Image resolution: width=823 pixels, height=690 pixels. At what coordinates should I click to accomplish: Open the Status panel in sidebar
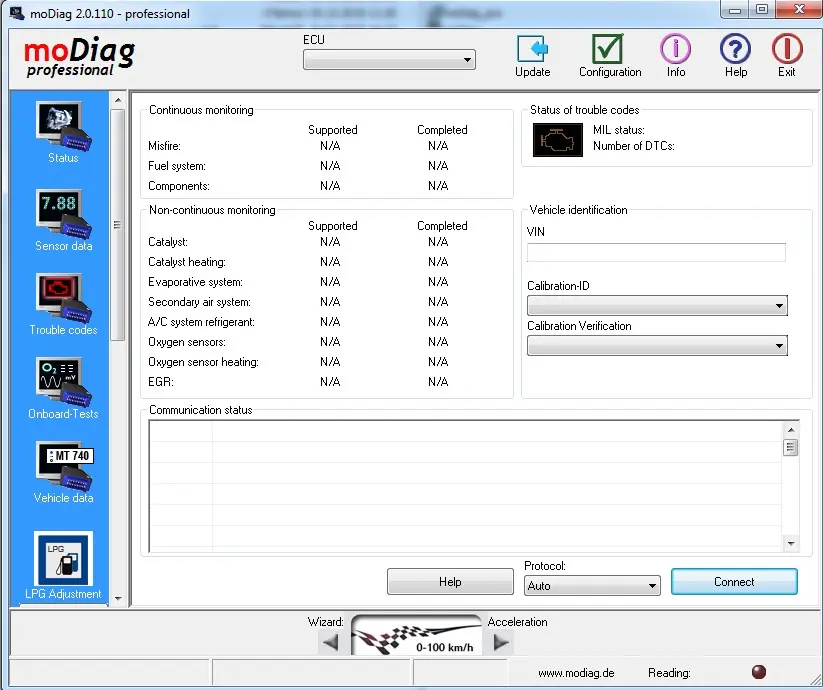coord(63,132)
